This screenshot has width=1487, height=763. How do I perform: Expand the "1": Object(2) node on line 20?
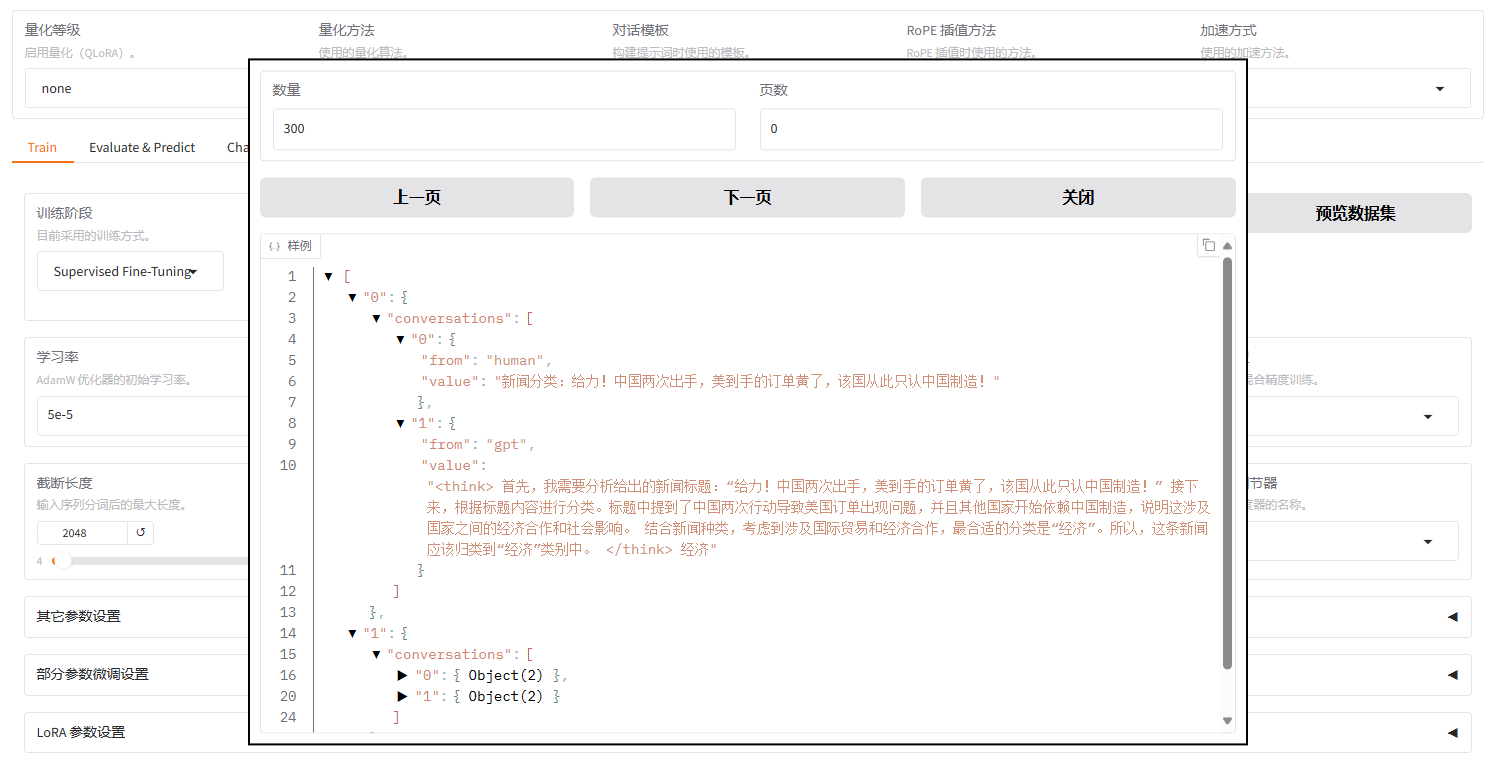point(402,697)
